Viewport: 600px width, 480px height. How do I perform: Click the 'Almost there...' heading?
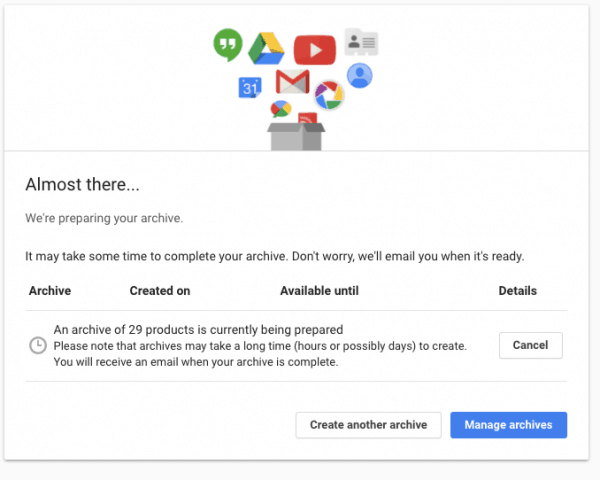(x=82, y=184)
